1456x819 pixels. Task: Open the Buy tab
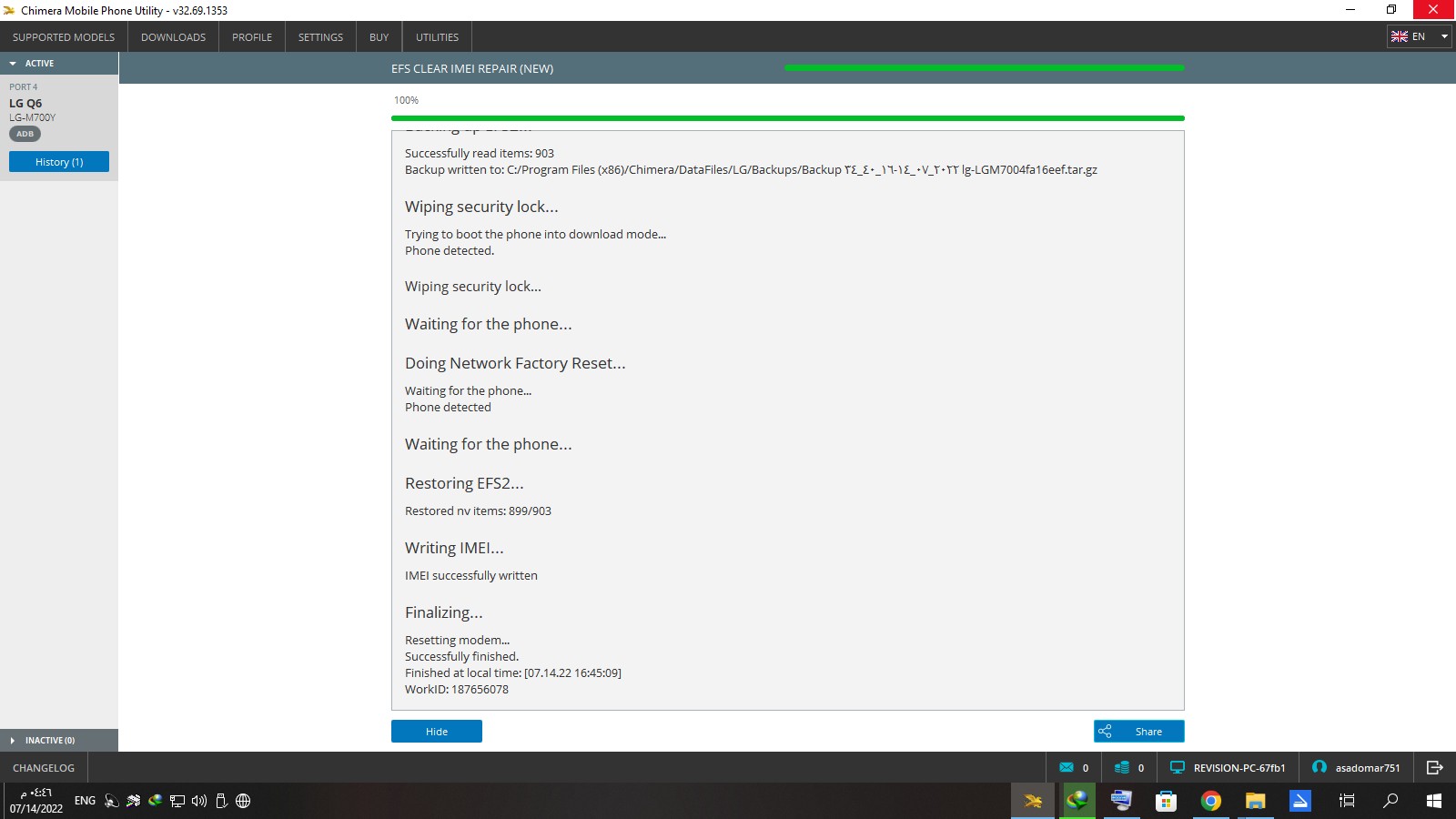coord(379,37)
